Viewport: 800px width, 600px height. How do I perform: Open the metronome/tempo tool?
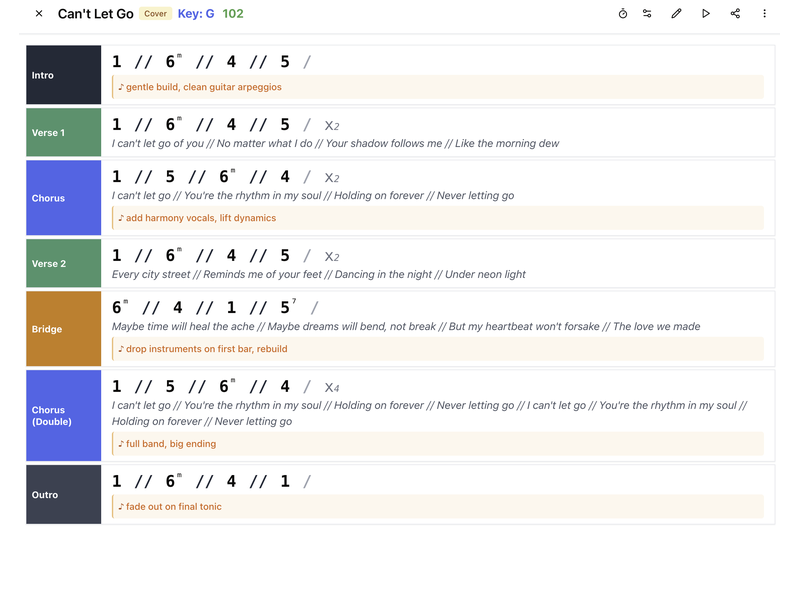point(623,13)
